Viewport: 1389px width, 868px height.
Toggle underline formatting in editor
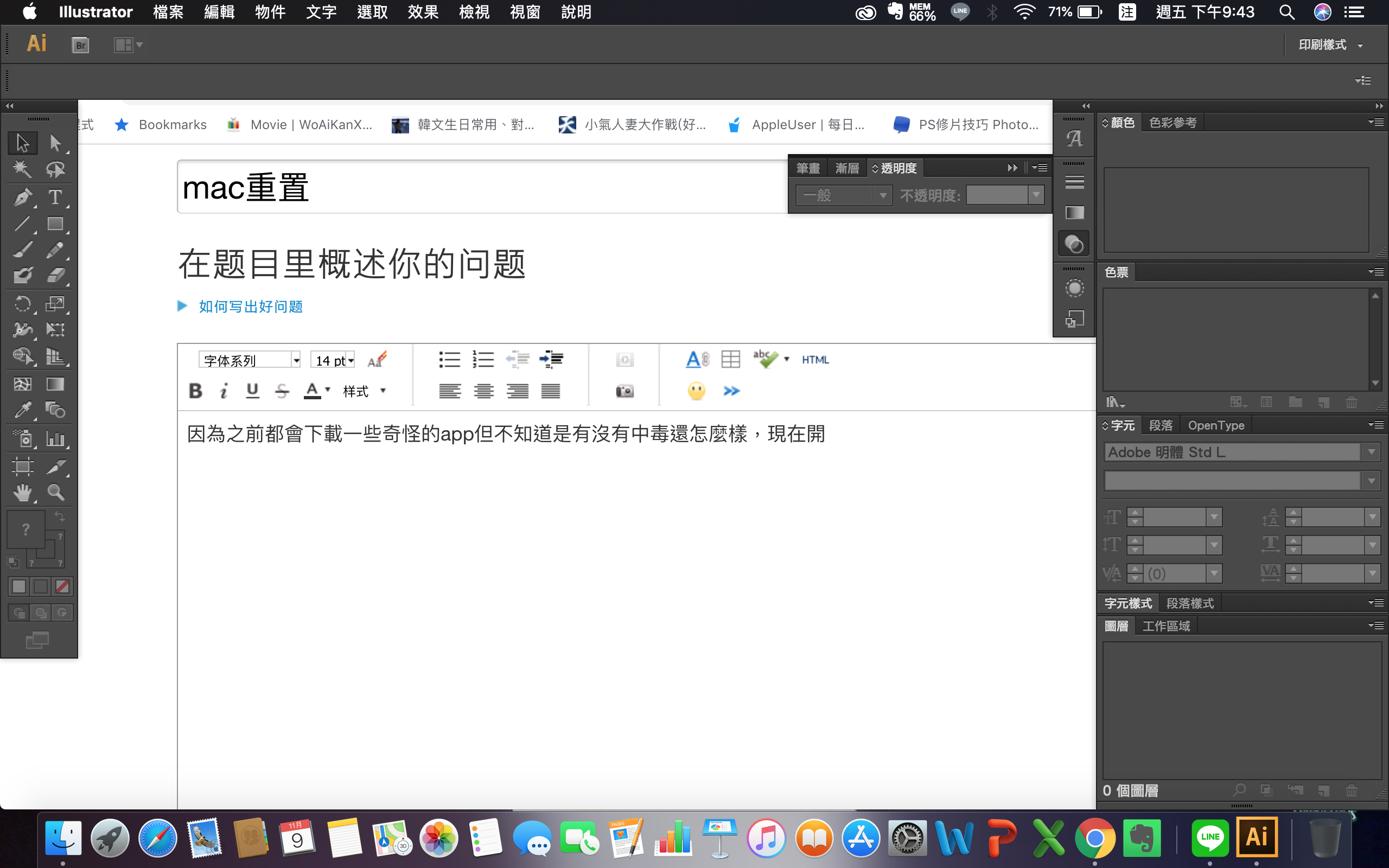pos(252,391)
